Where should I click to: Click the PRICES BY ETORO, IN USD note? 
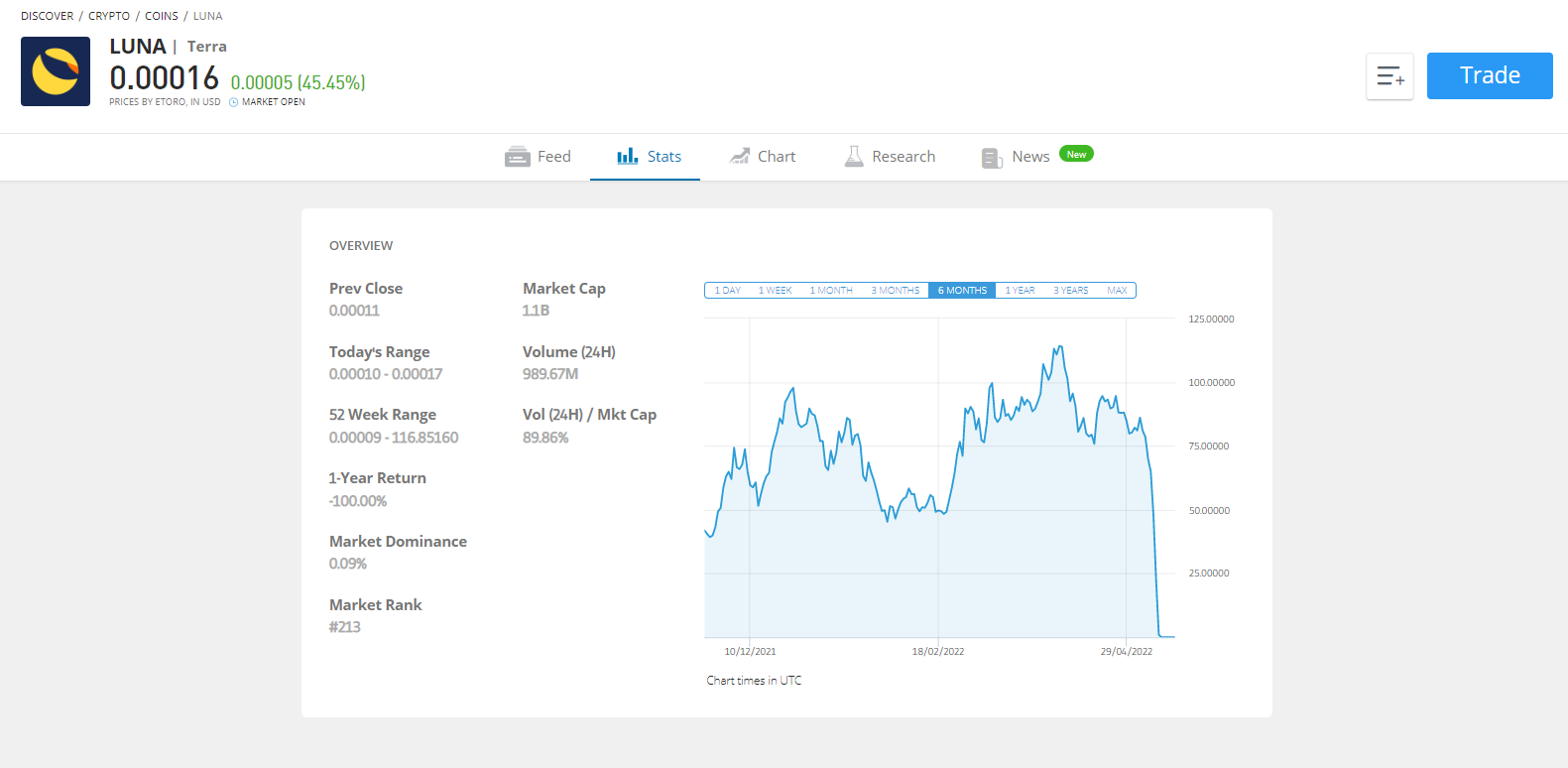click(165, 102)
